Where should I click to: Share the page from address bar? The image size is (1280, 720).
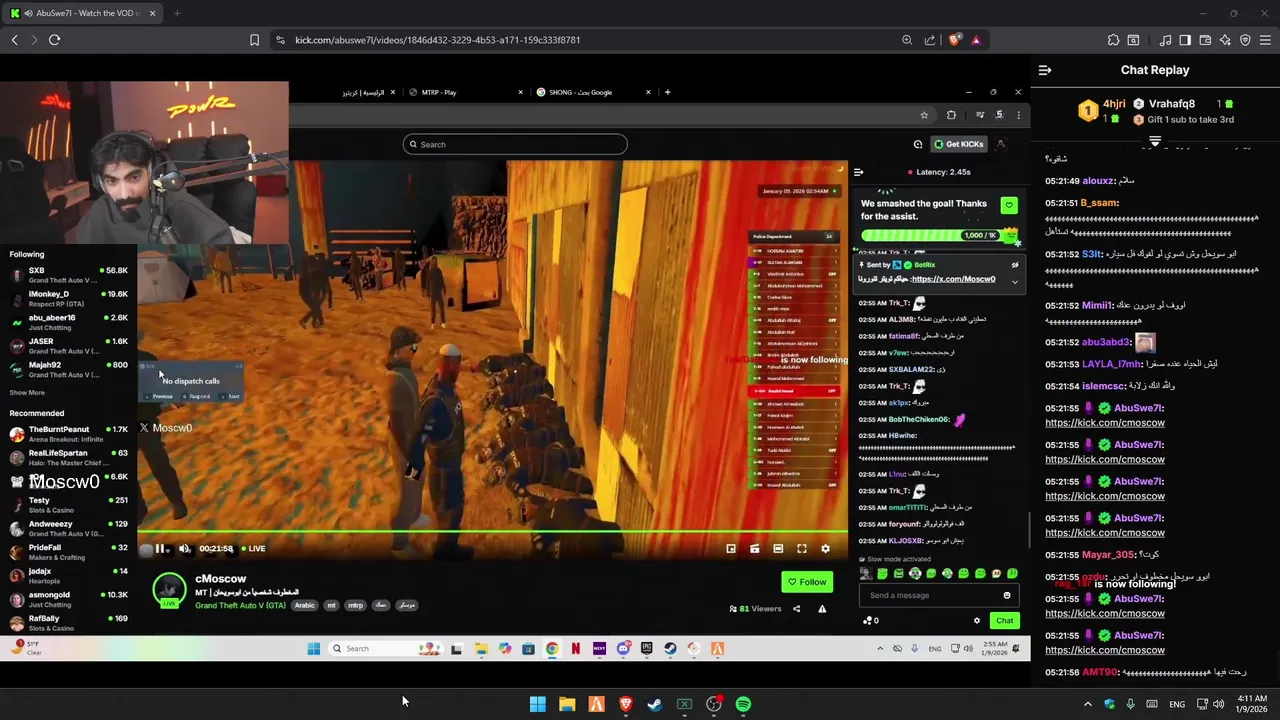click(x=930, y=40)
